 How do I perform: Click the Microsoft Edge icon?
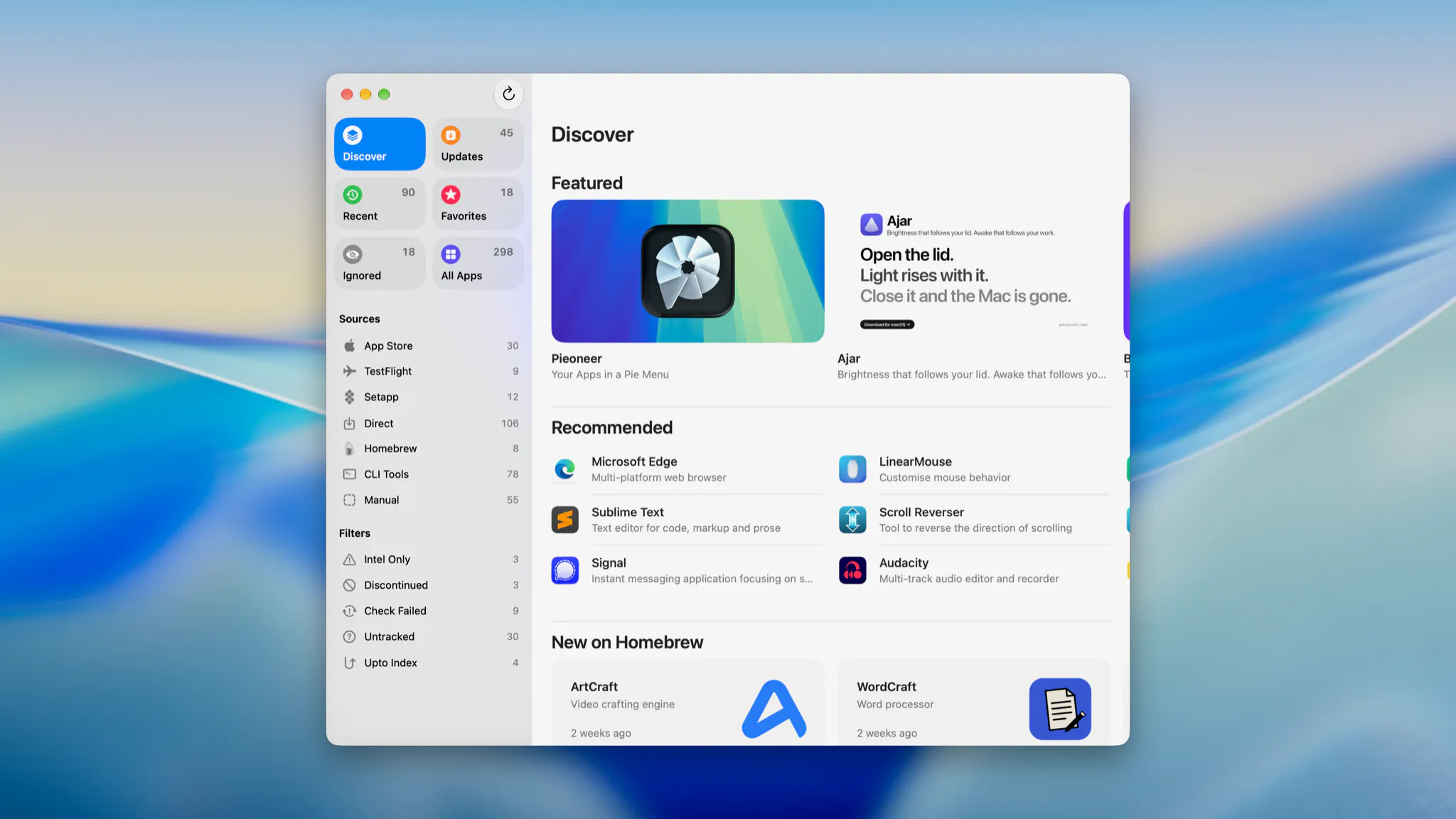tap(565, 469)
